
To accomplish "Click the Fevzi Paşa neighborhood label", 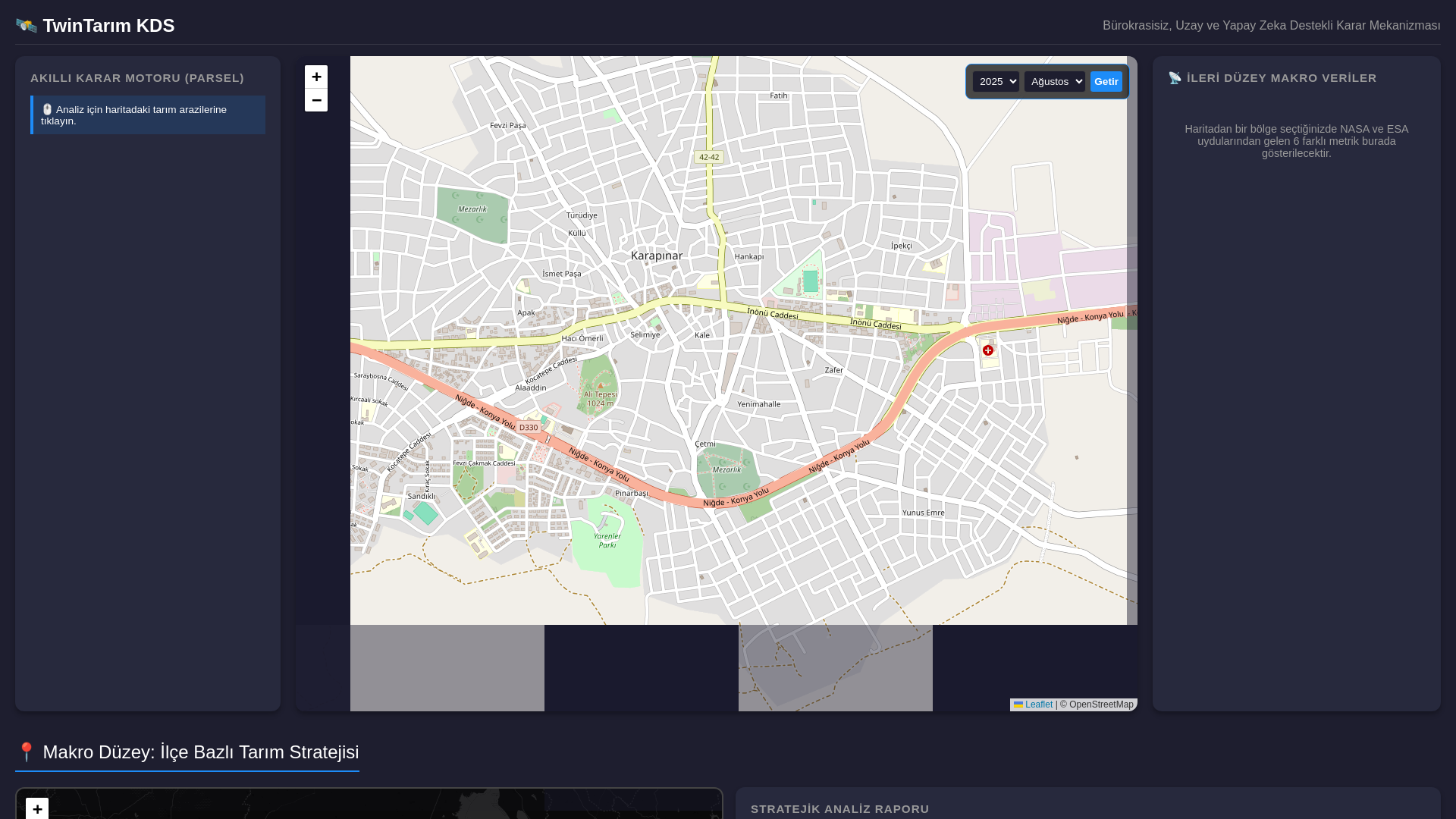I will point(508,126).
